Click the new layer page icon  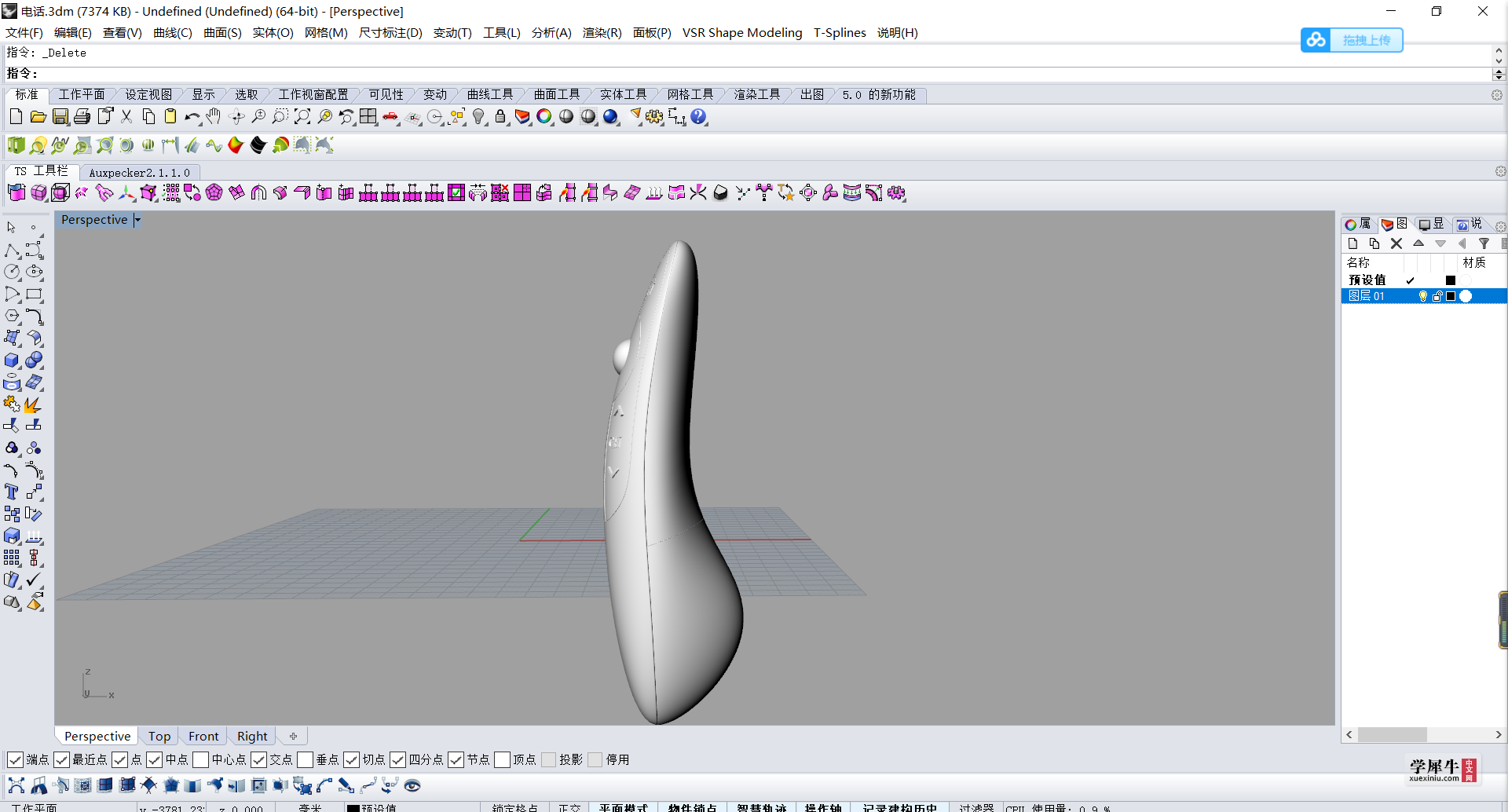coord(1352,243)
